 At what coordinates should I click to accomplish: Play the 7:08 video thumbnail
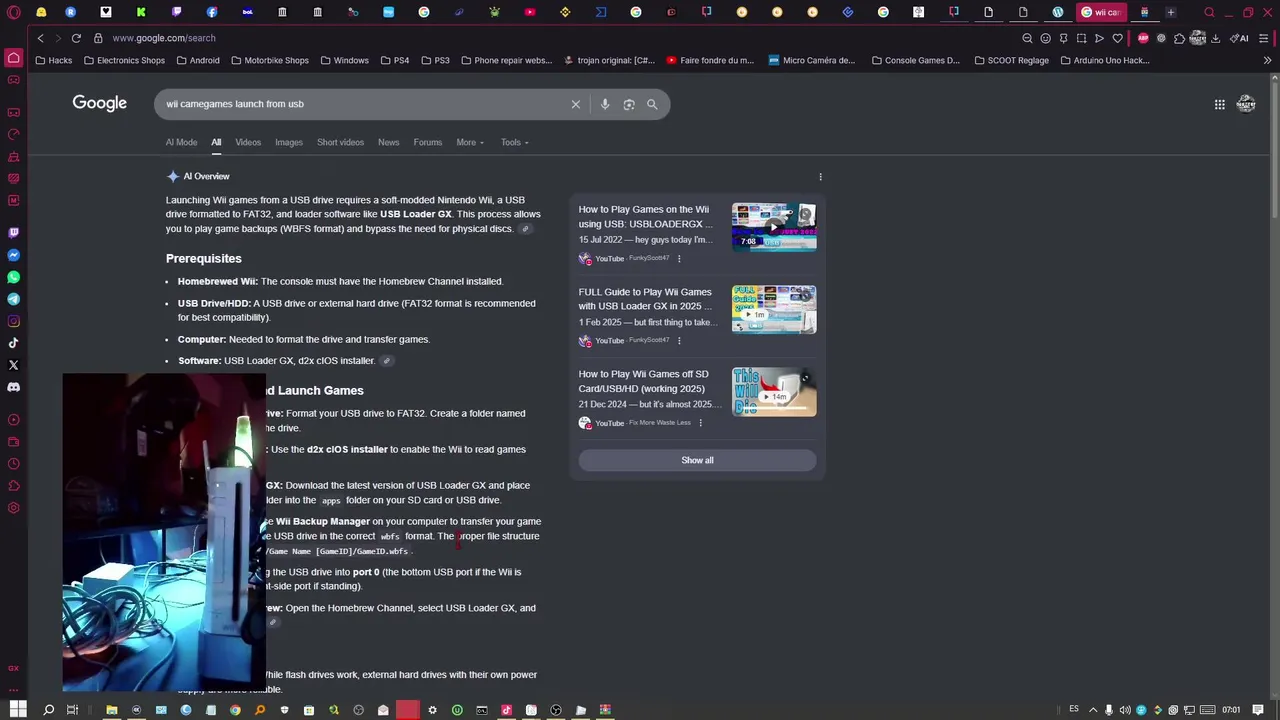click(774, 227)
